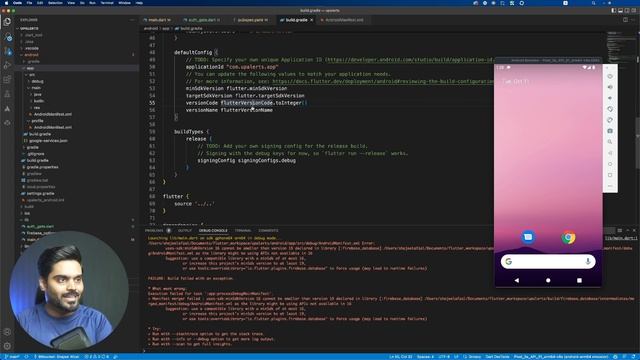This screenshot has height=360, width=640.
Task: Open docs.flutter.dev build configuration link
Action: click(x=383, y=81)
